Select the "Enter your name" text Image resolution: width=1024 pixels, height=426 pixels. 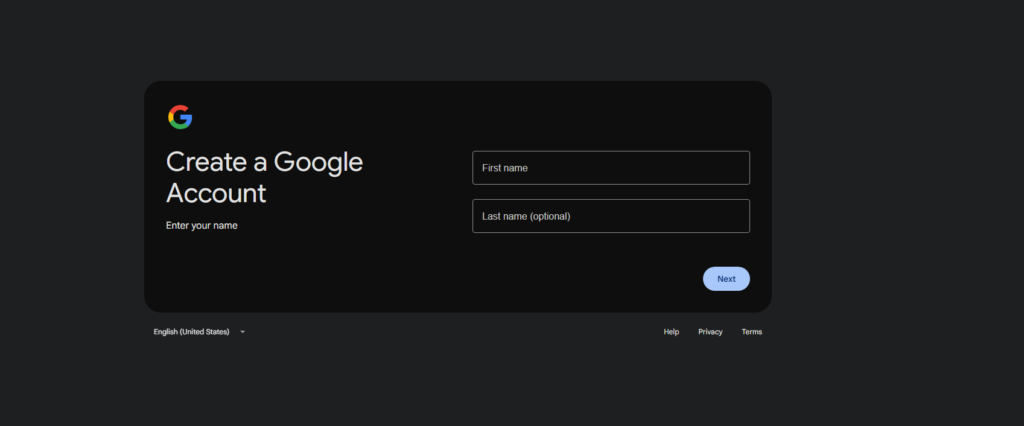[x=202, y=225]
